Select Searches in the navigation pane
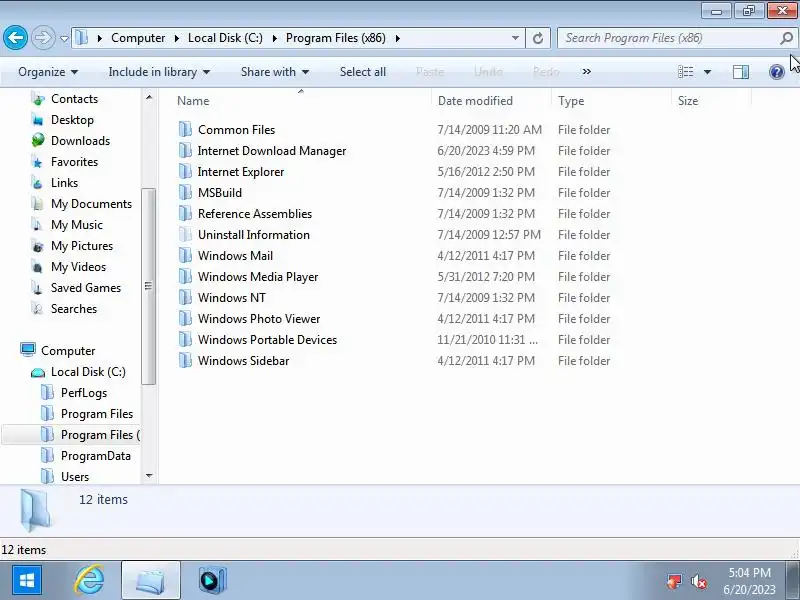This screenshot has width=800, height=600. (x=74, y=309)
